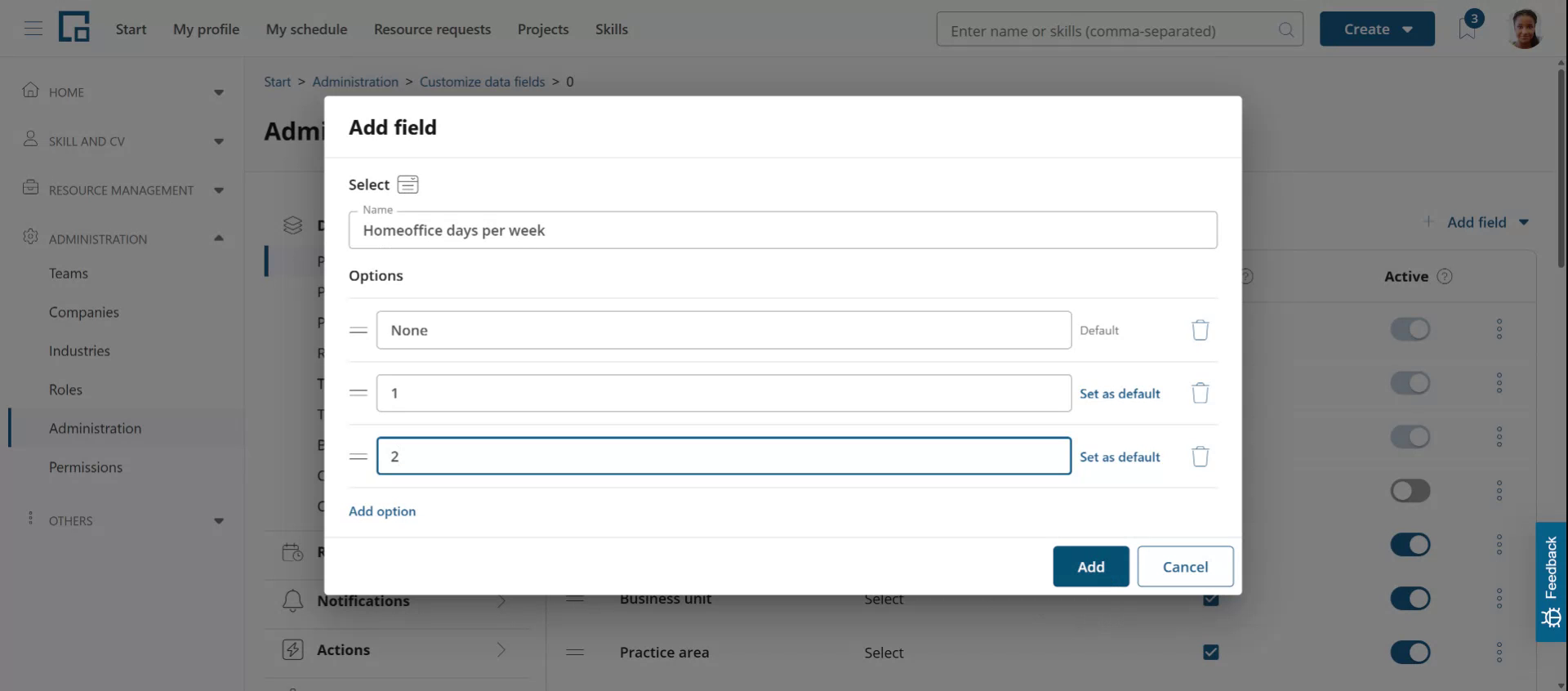Image resolution: width=1568 pixels, height=691 pixels.
Task: Open the three-dot menu for Practice area row
Action: tap(1499, 653)
